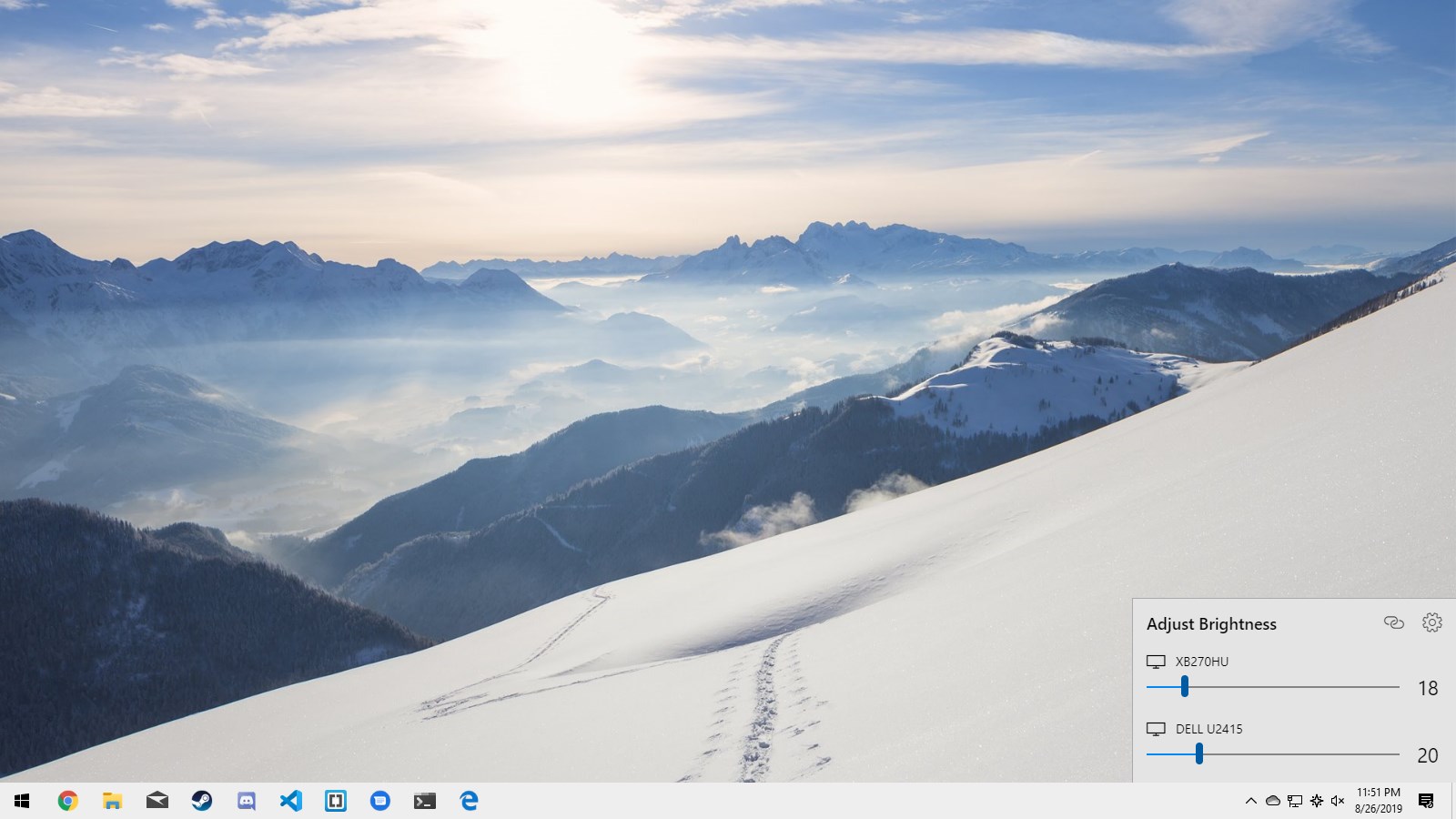The image size is (1456, 819).
Task: Open Discord from the taskbar
Action: pyautogui.click(x=247, y=802)
